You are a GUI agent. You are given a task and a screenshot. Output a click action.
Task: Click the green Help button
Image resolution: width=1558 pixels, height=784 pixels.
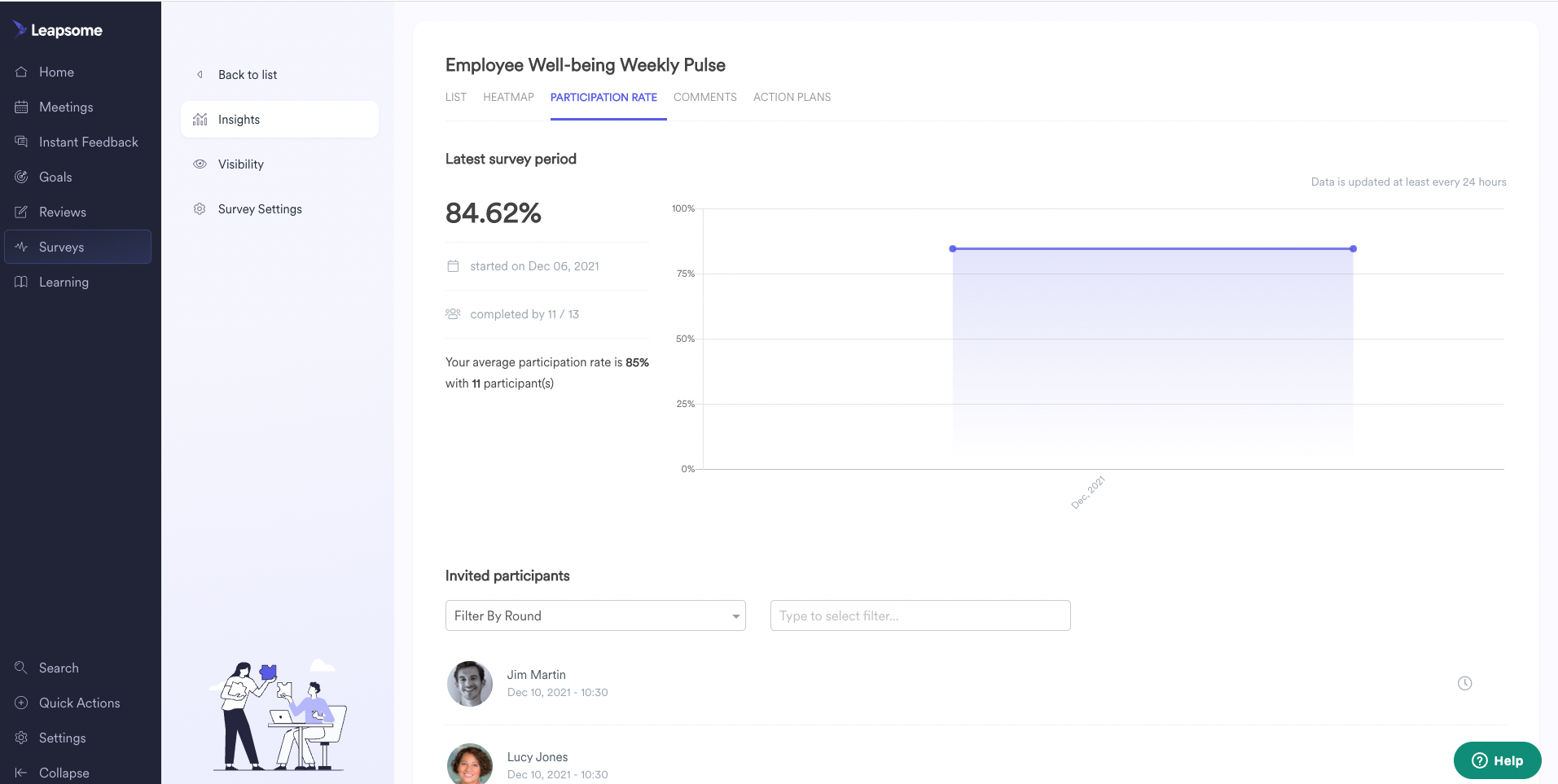1497,760
